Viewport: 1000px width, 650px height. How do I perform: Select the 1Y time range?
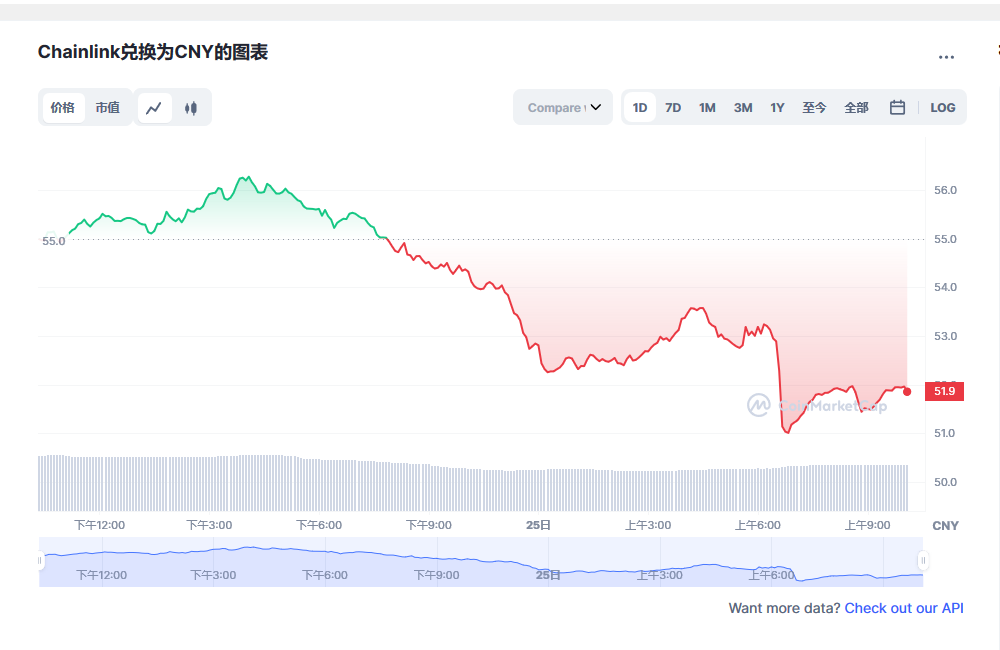click(x=777, y=108)
